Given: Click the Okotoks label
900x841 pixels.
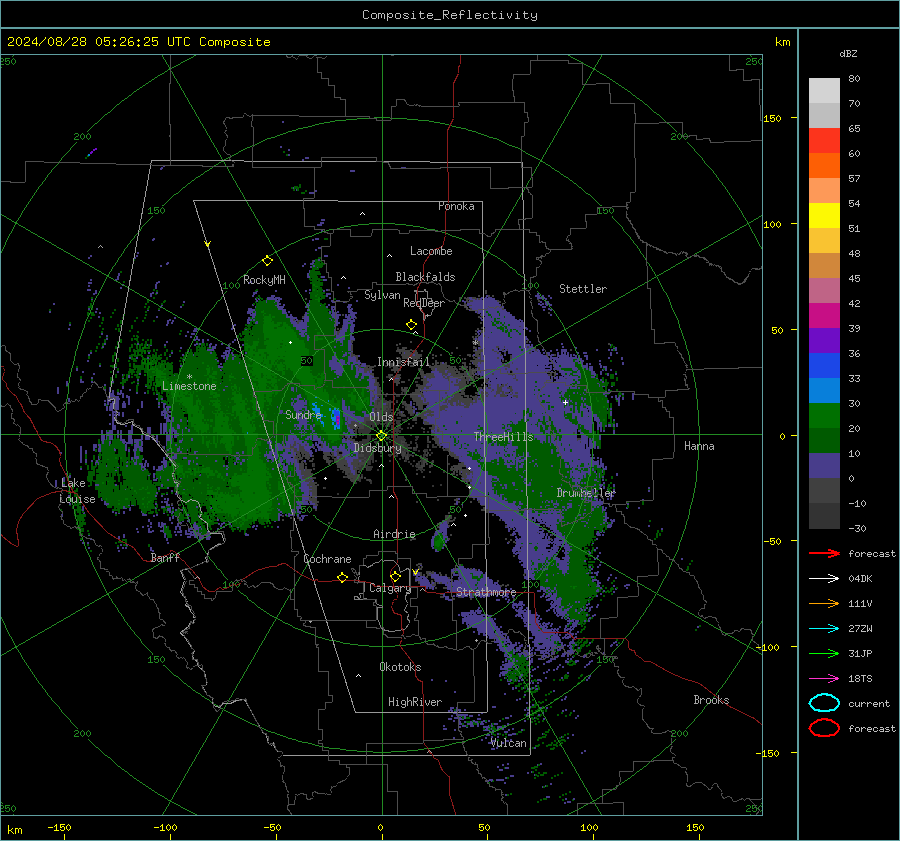Looking at the screenshot, I should [x=400, y=667].
